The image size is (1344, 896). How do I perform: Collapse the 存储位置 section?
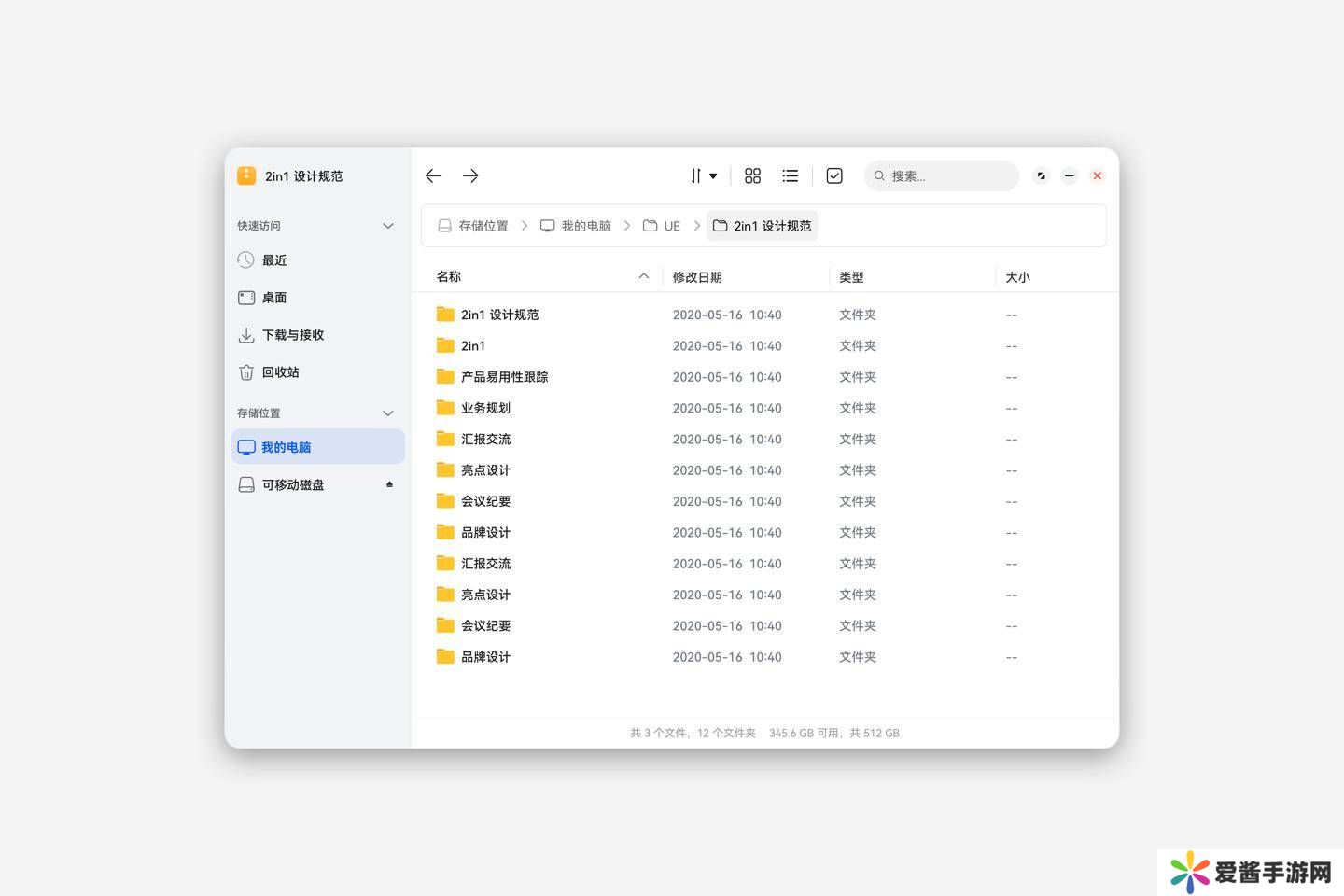[x=388, y=413]
